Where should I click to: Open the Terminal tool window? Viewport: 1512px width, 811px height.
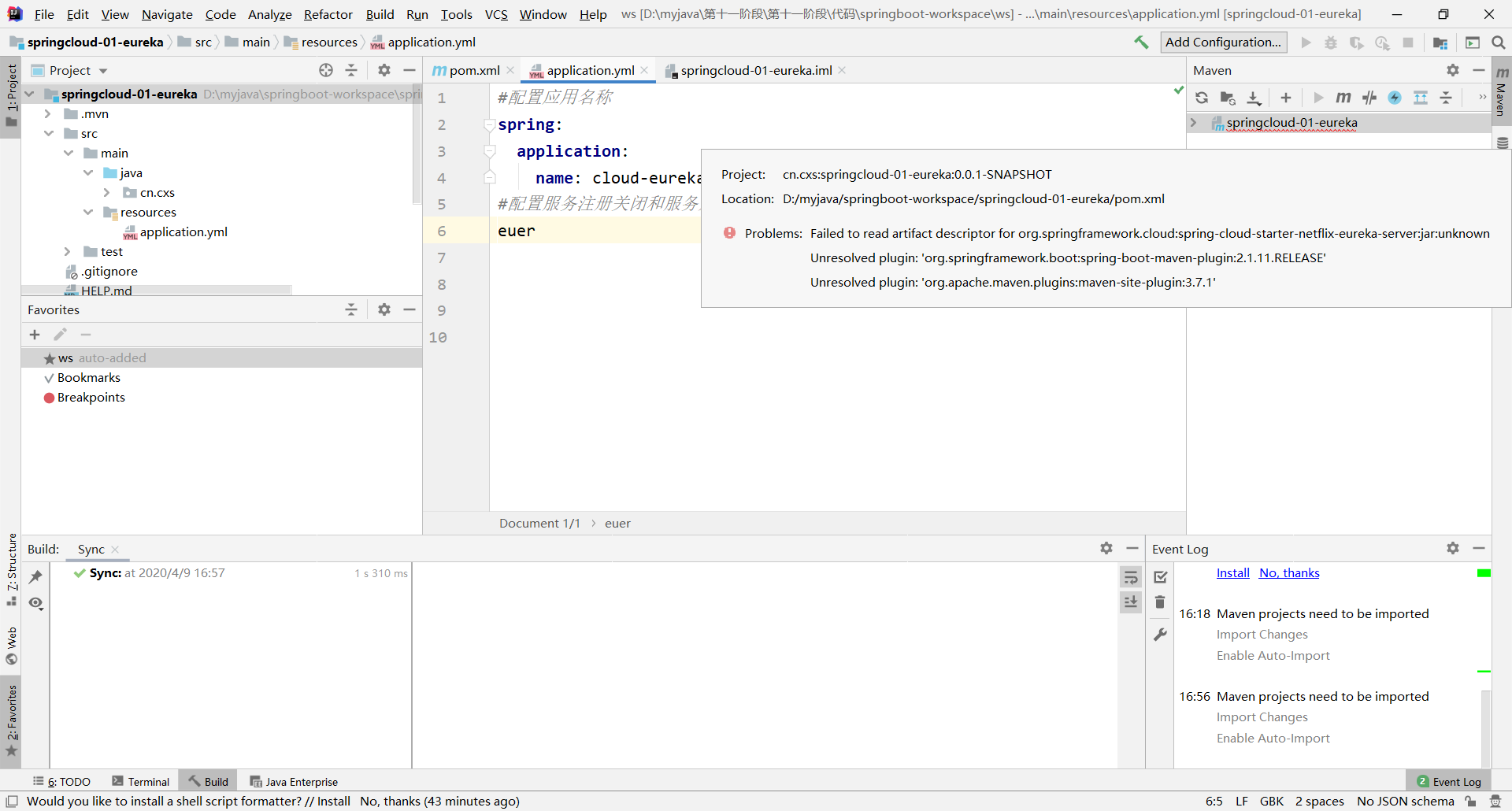(x=141, y=782)
